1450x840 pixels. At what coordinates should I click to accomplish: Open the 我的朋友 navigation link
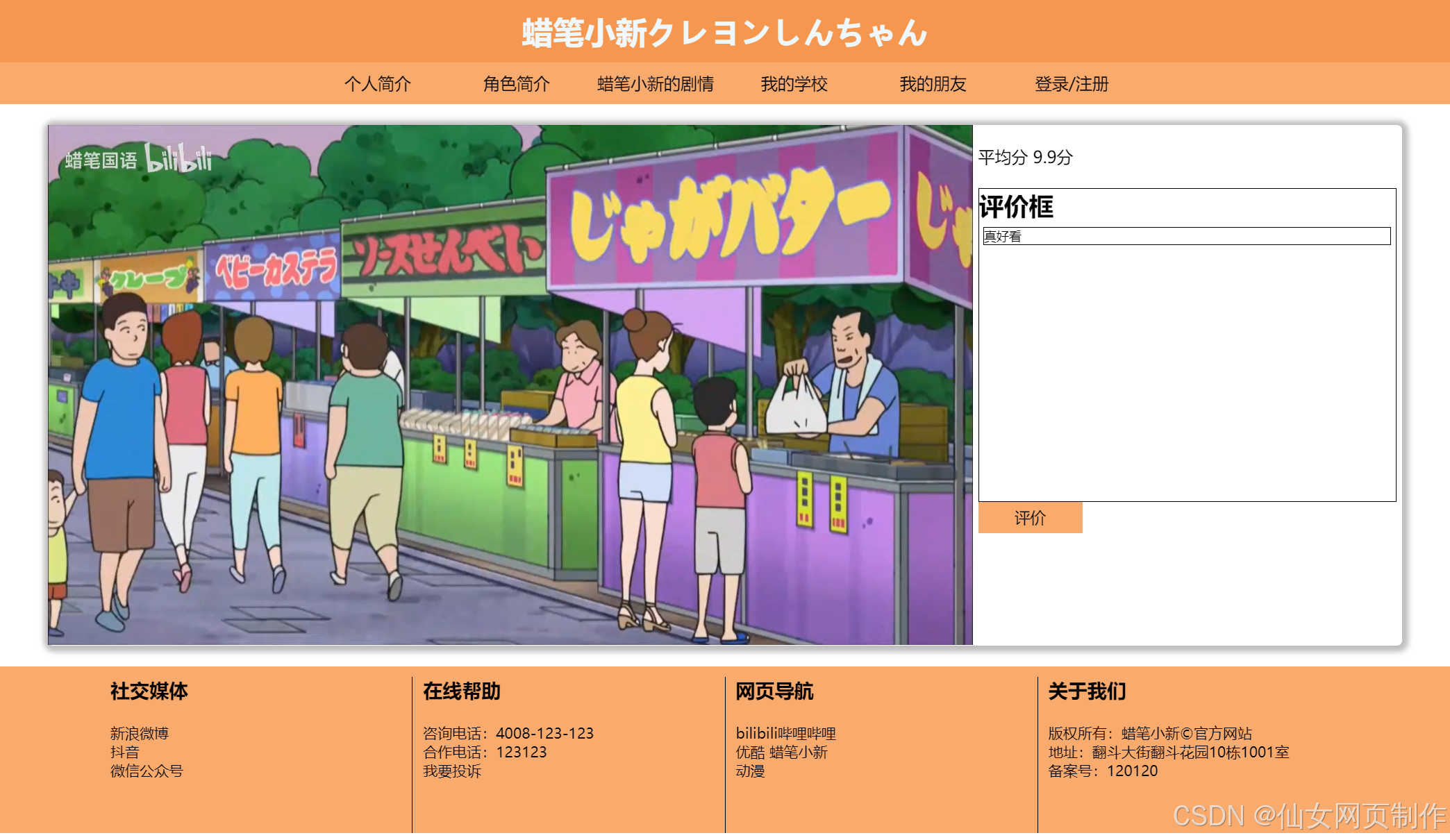coord(933,84)
